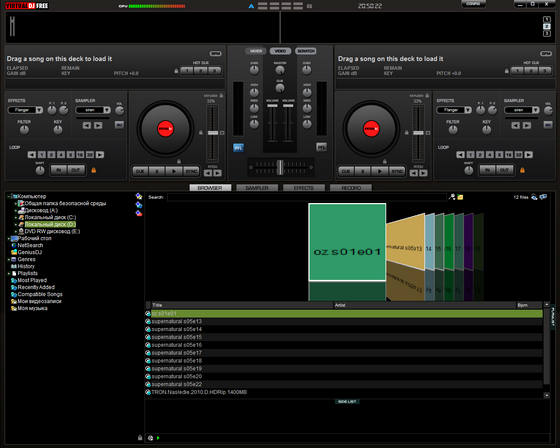560x448 pixels.
Task: Halve left deck loop length arrow
Action: [31, 155]
